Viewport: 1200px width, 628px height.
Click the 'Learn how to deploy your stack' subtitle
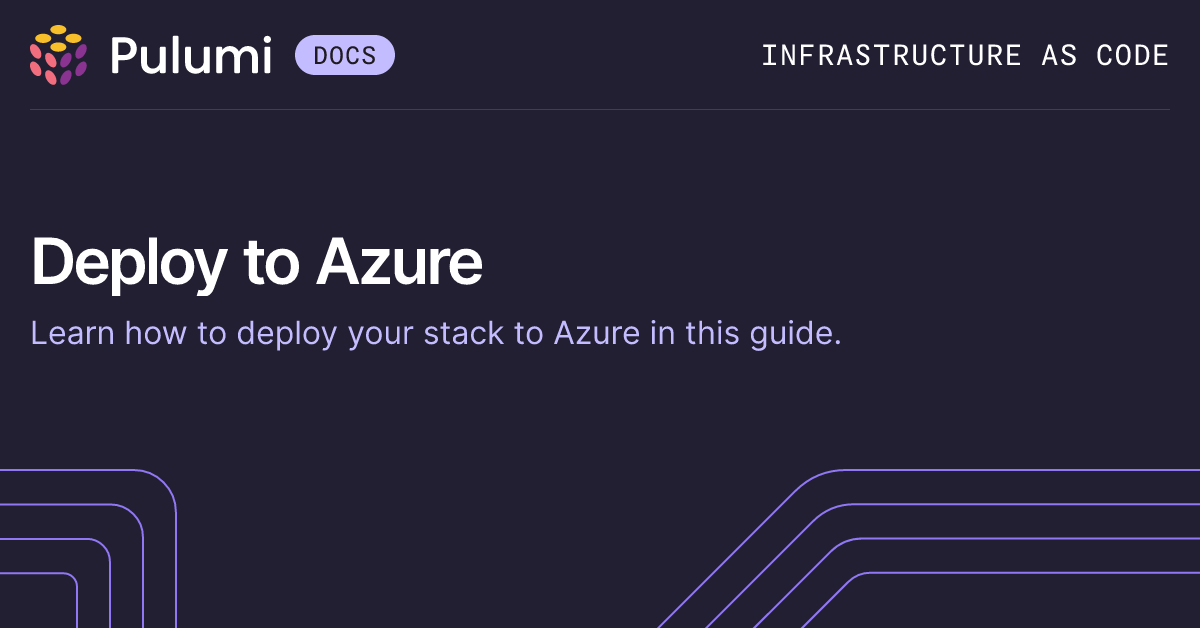tap(436, 333)
